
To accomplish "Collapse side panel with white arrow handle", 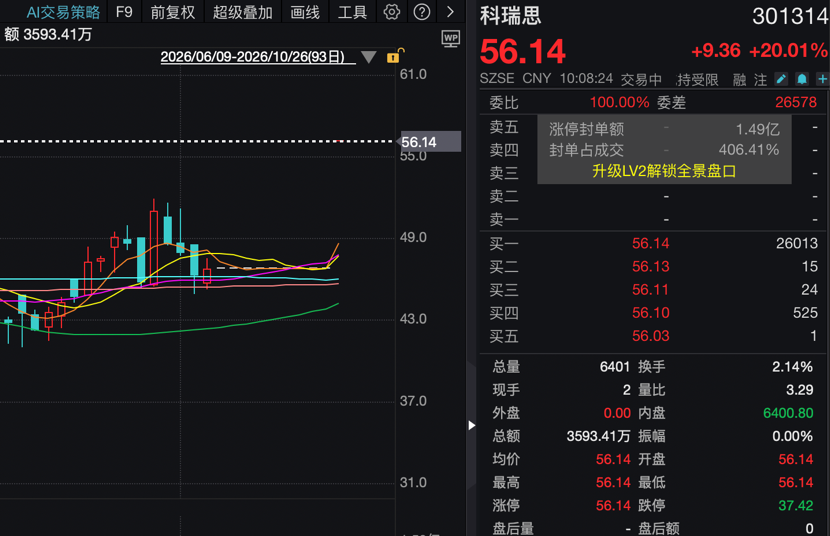I will coord(471,425).
